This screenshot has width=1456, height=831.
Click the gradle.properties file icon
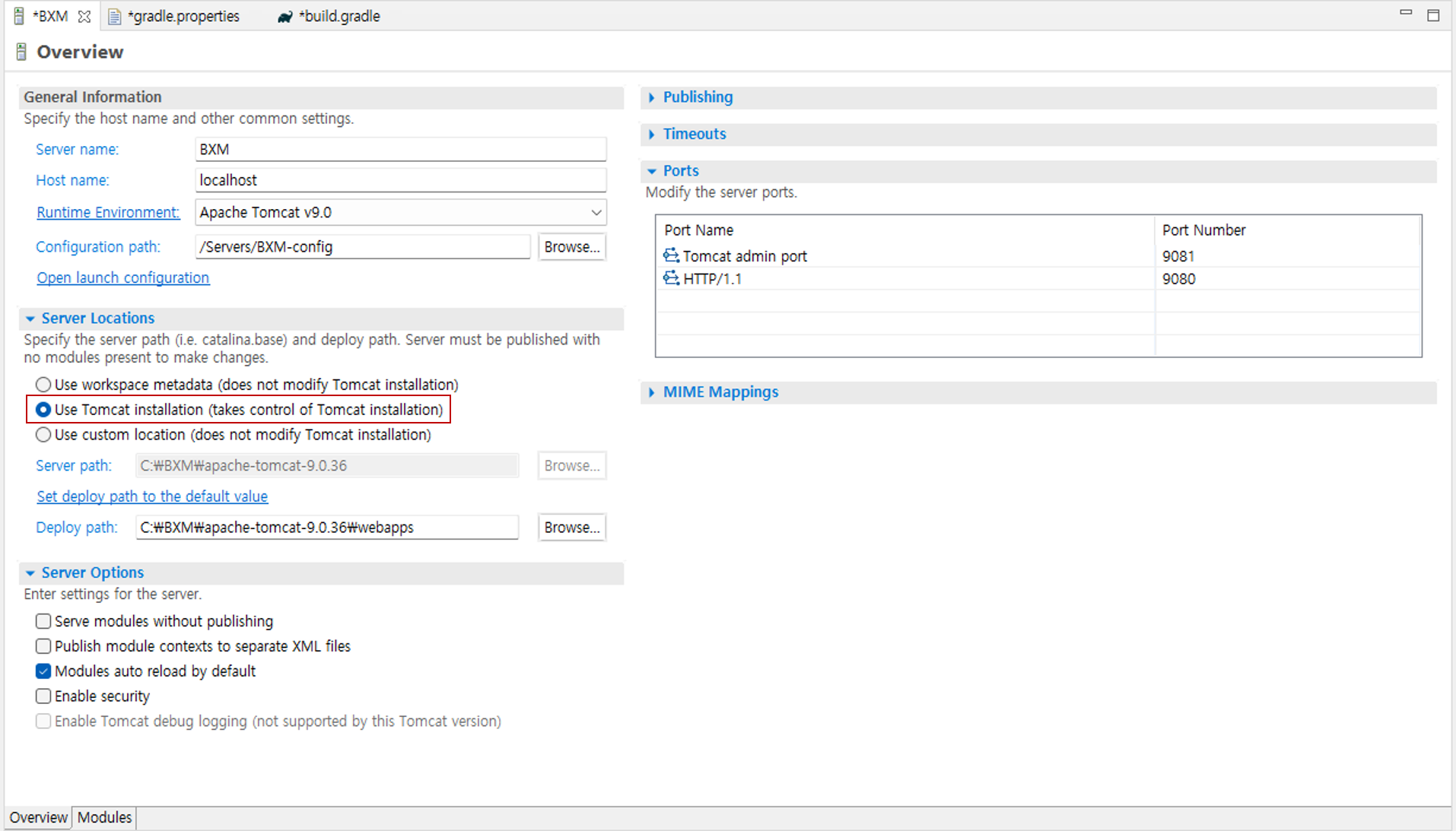[x=114, y=17]
